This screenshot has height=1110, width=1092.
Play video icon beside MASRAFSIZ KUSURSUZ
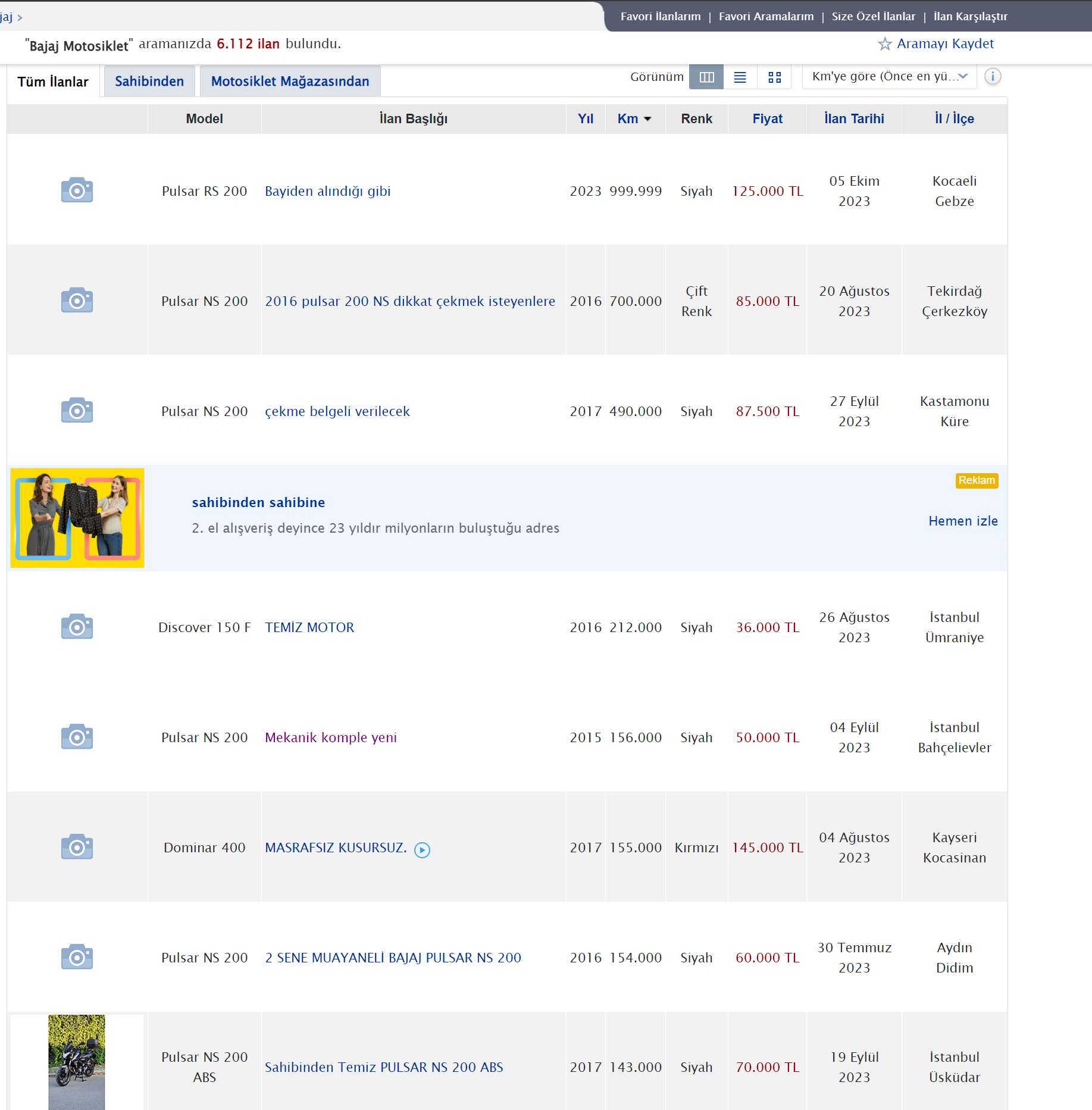coord(422,849)
